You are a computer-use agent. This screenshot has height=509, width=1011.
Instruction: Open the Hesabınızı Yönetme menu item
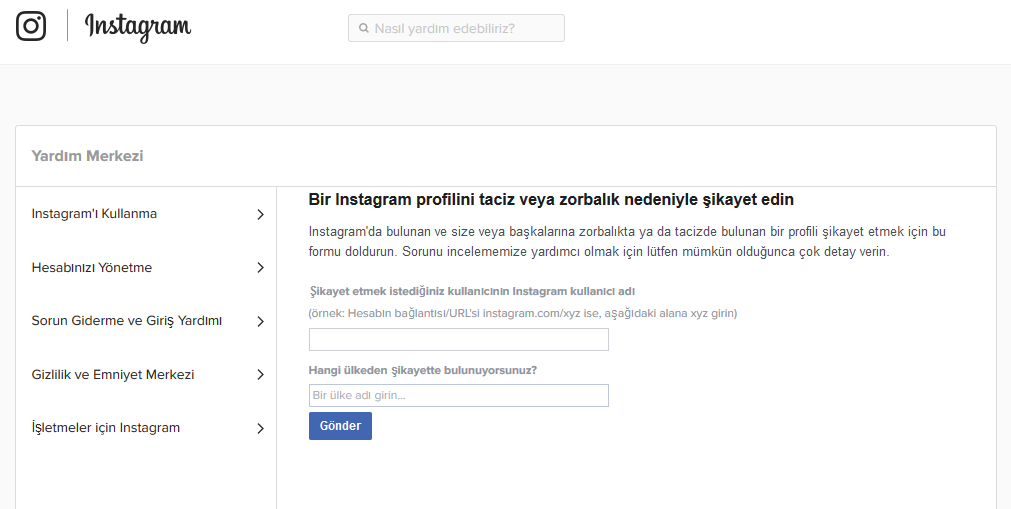coord(92,267)
